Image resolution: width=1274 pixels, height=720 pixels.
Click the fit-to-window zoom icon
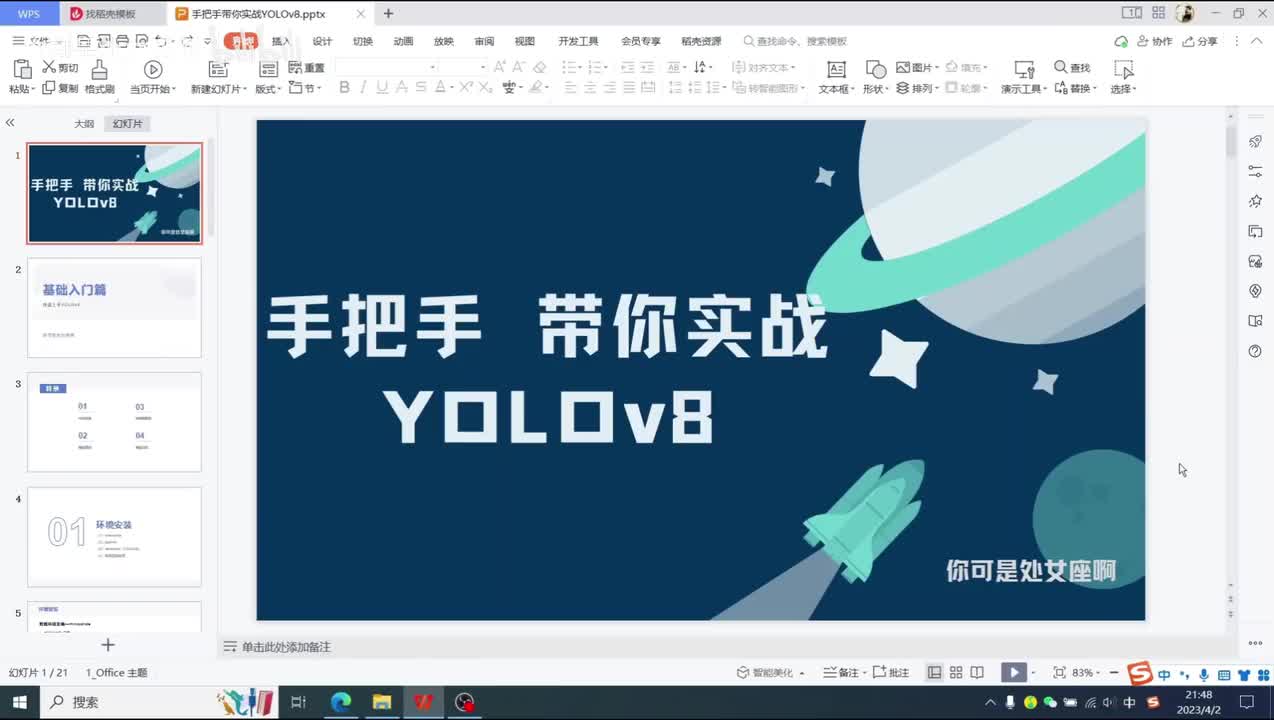(x=1060, y=673)
